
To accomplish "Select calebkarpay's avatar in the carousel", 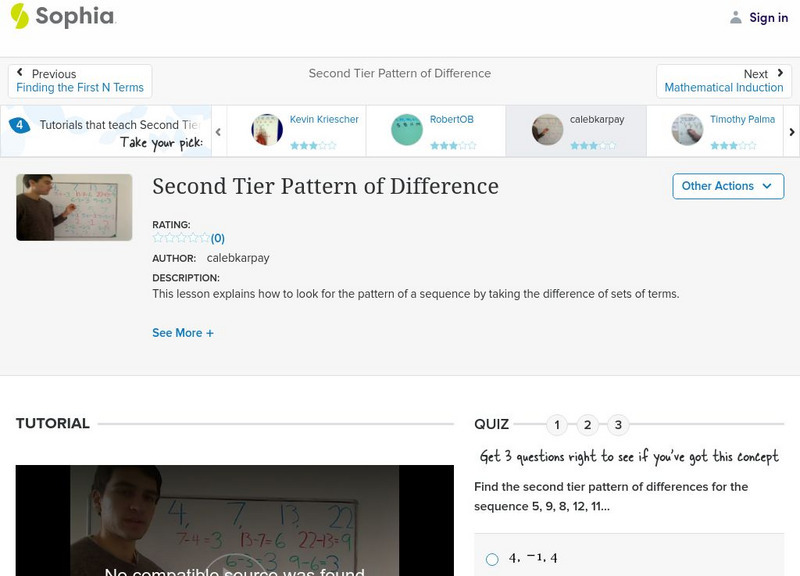I will coord(546,130).
